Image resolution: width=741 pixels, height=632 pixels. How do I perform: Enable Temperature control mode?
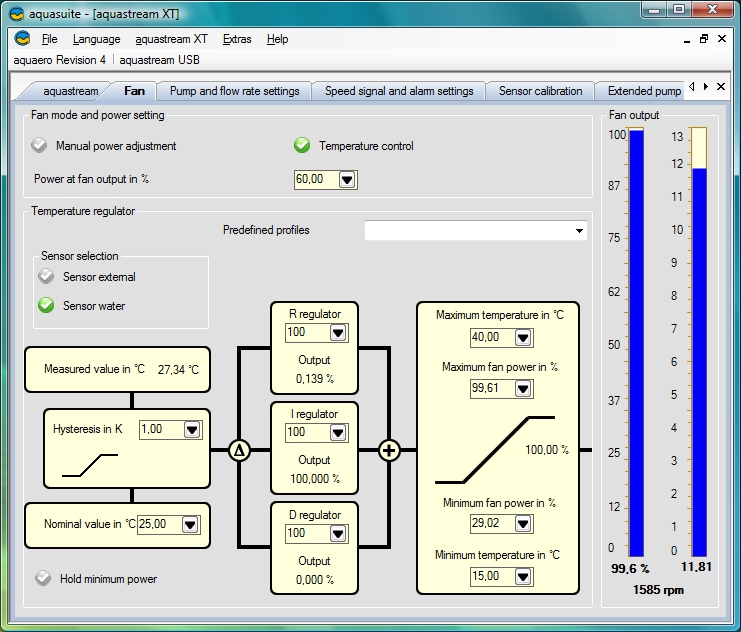point(302,145)
